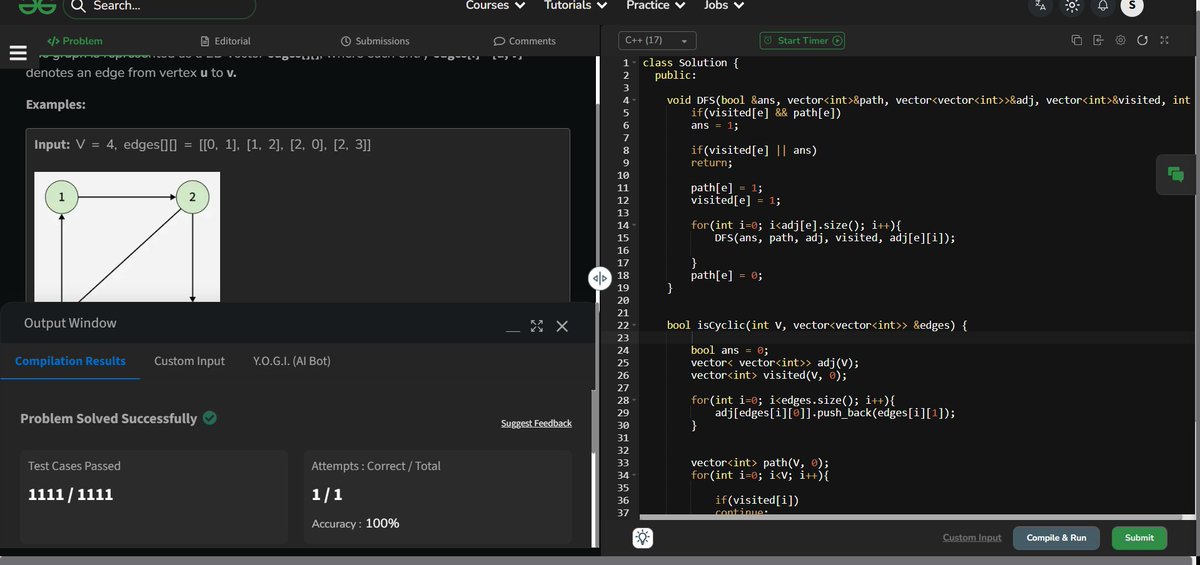The height and width of the screenshot is (565, 1200).
Task: Open the C++ (17) language selector
Action: point(657,41)
